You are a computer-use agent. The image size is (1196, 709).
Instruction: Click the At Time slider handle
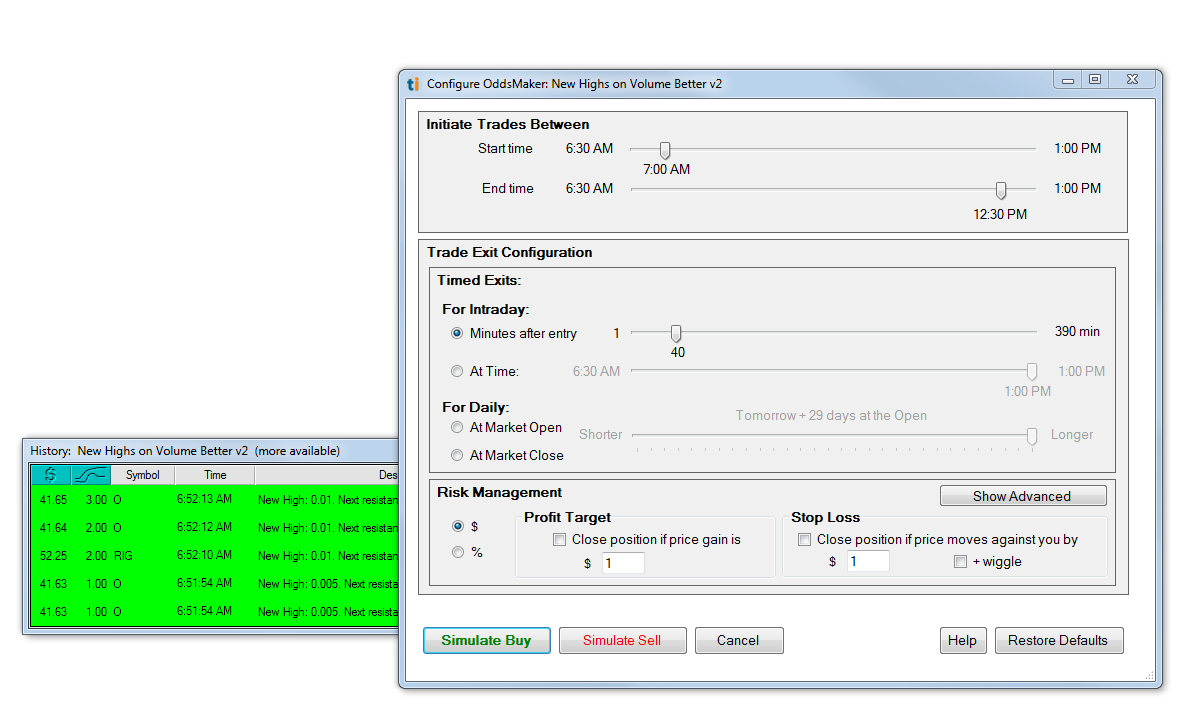(x=1032, y=371)
